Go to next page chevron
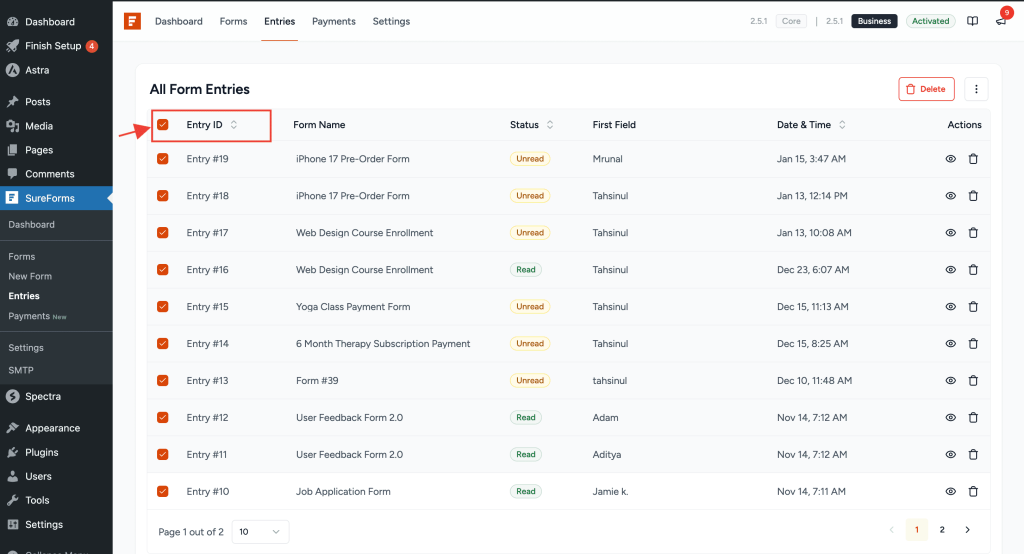The image size is (1024, 554). coord(967,530)
